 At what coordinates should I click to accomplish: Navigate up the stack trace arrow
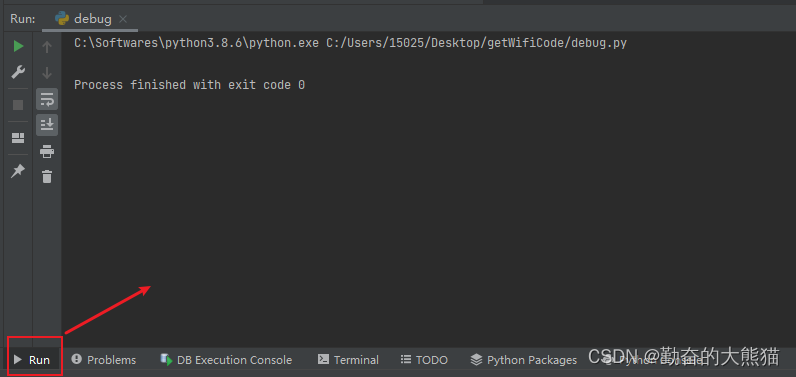pos(47,47)
